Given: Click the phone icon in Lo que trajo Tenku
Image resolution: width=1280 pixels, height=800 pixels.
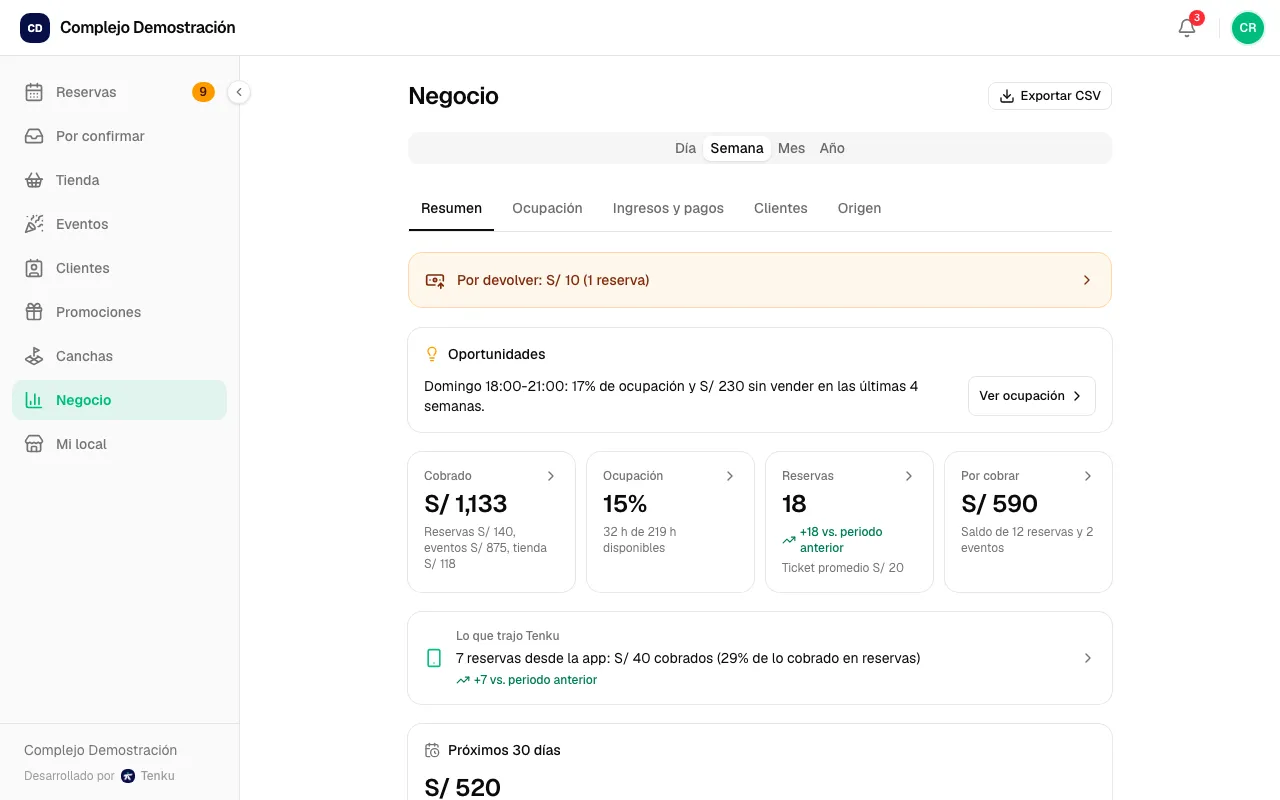Looking at the screenshot, I should click(x=434, y=658).
